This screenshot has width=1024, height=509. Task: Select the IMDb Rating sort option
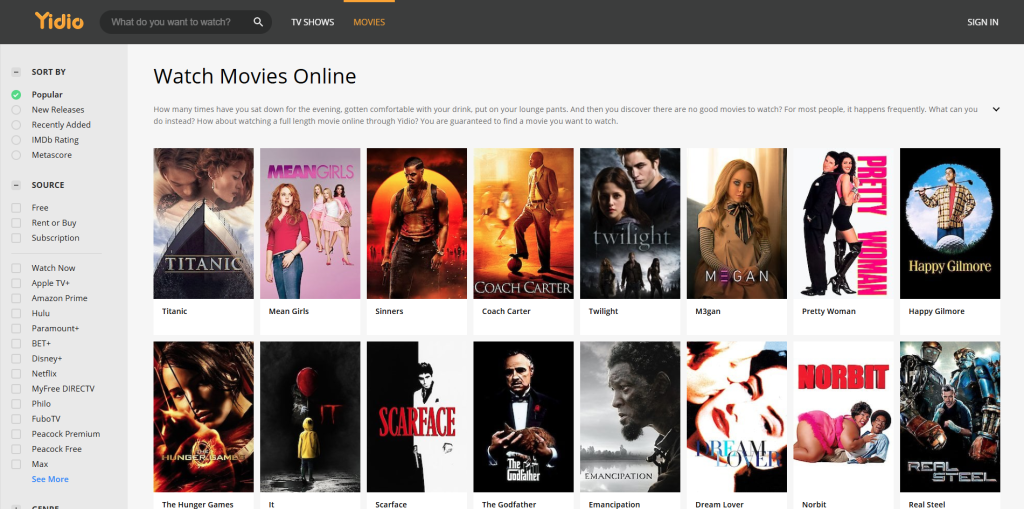click(16, 140)
